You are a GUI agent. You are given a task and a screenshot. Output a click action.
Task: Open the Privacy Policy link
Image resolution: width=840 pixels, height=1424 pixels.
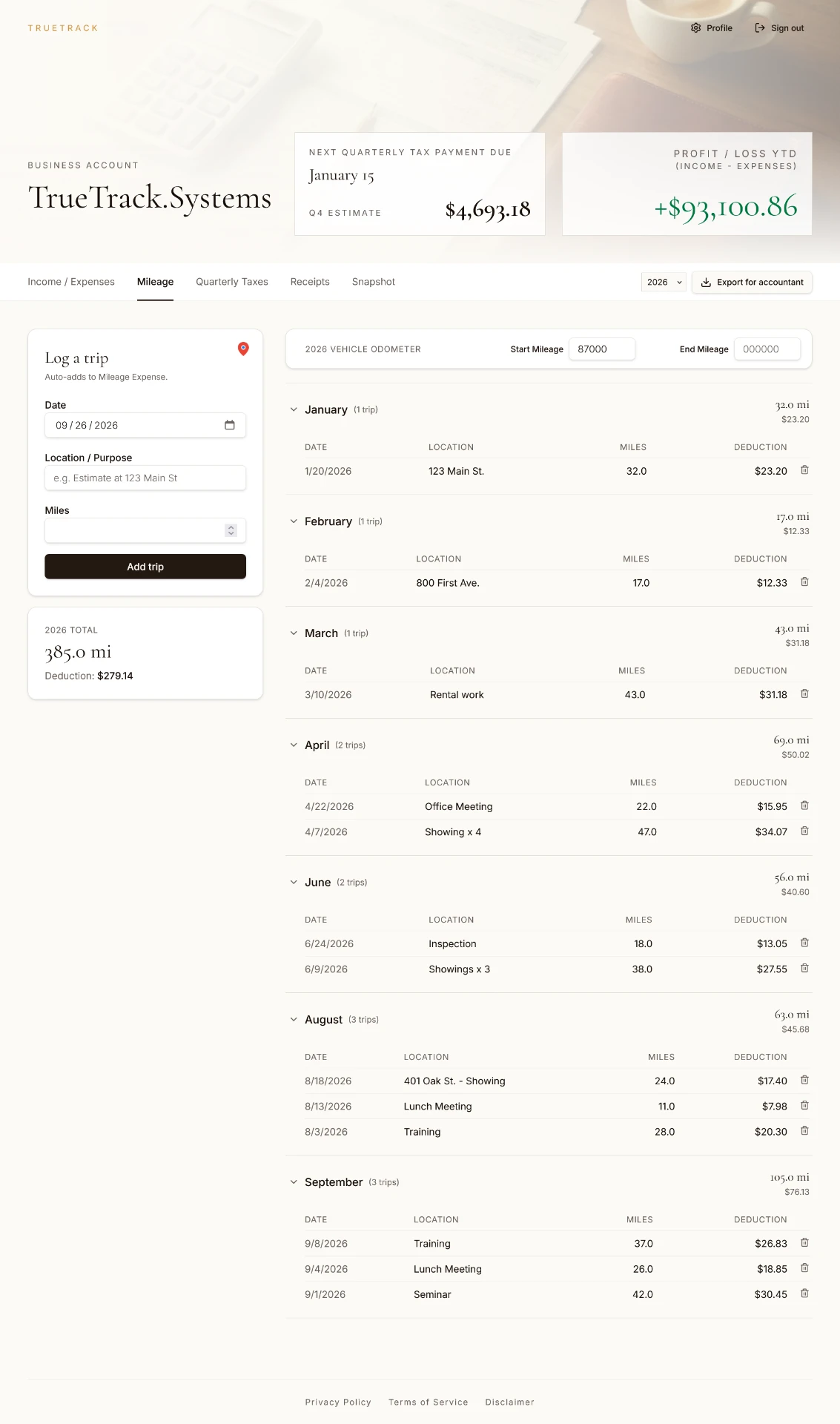[x=338, y=1402]
